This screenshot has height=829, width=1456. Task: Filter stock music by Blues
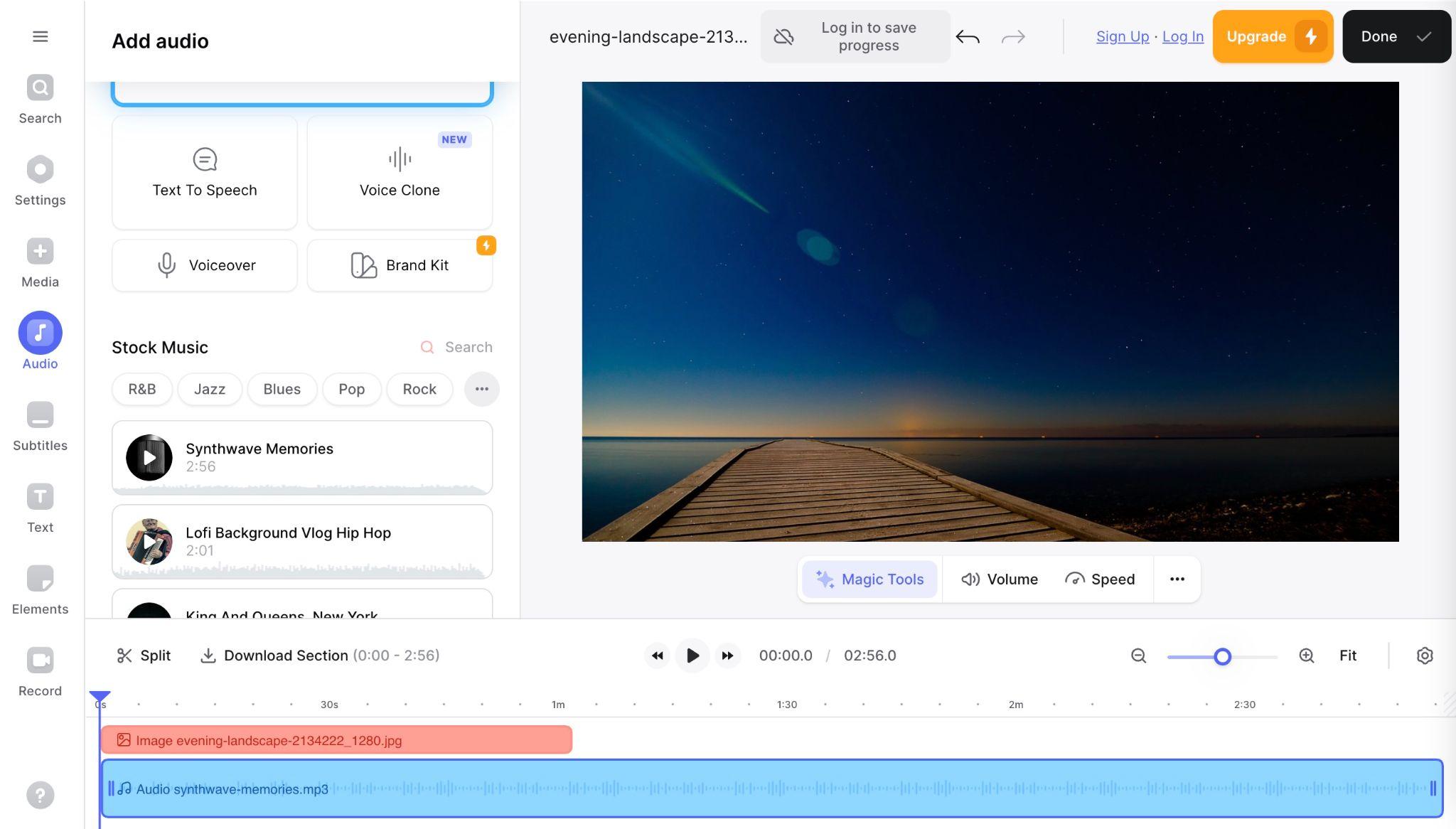(x=282, y=389)
